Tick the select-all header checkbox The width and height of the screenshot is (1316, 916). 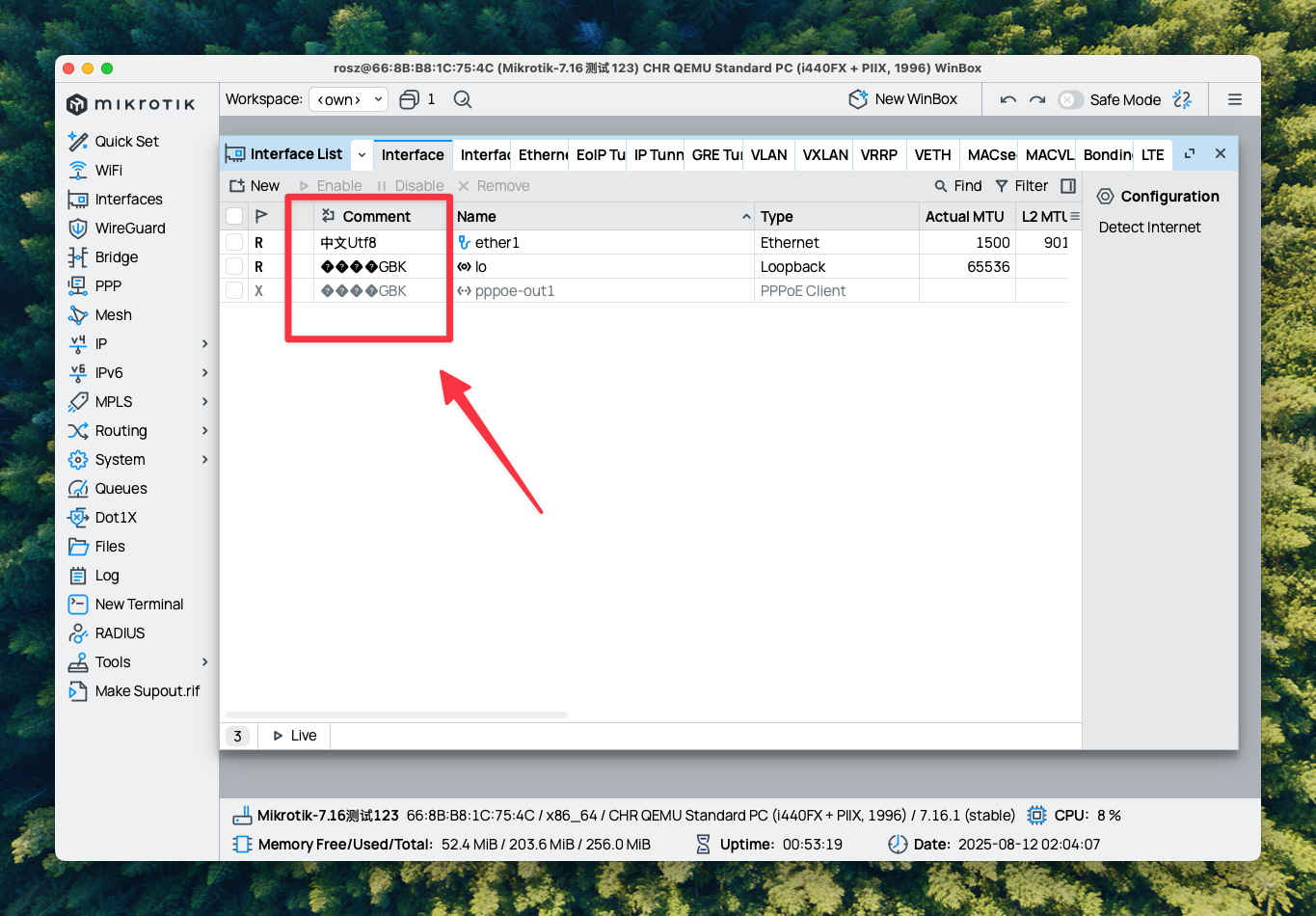234,216
